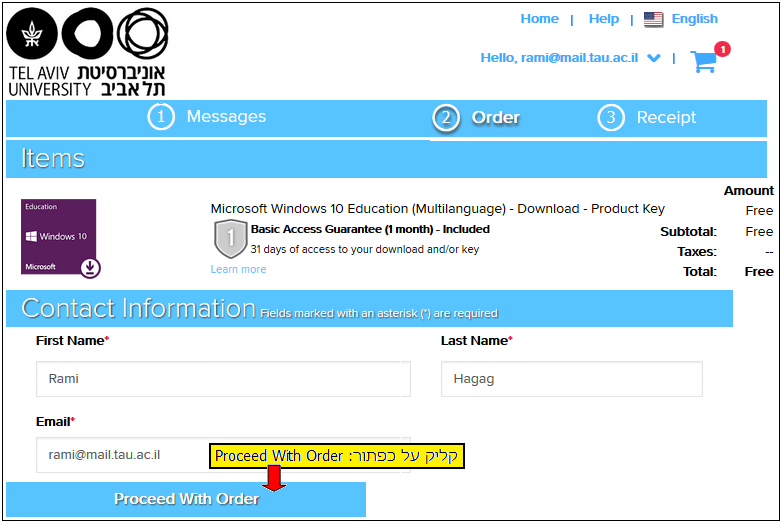781x523 pixels.
Task: Click the Items section heading
Action: [x=53, y=159]
